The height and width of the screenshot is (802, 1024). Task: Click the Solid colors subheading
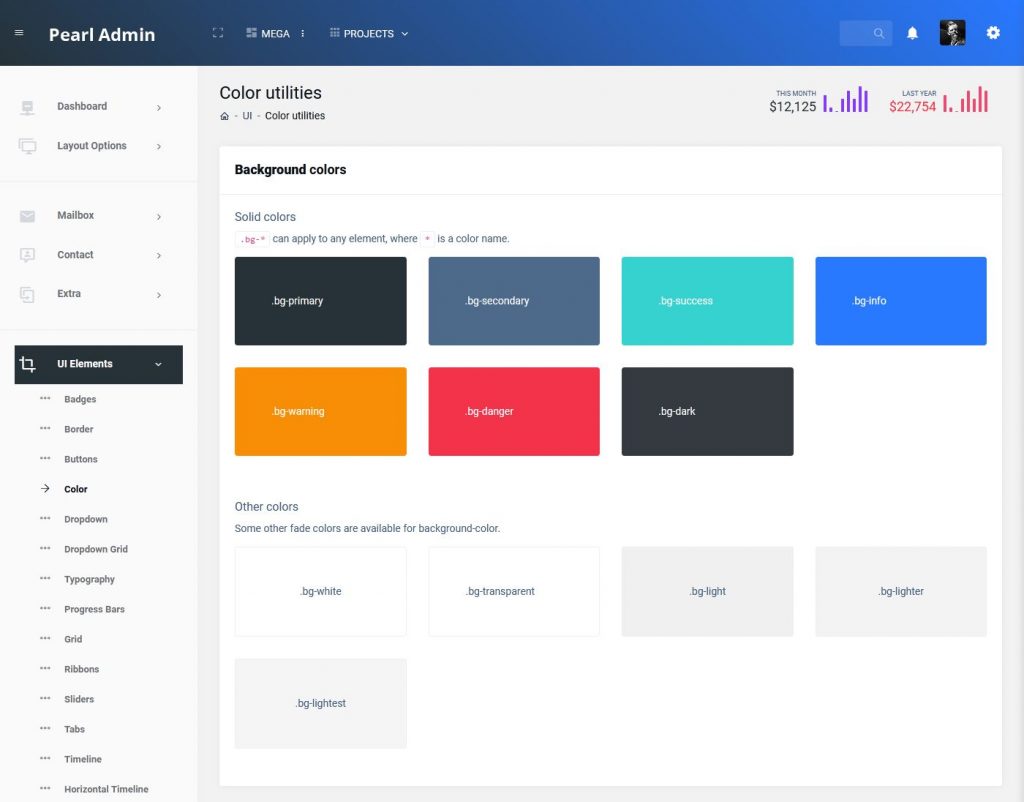tap(265, 217)
